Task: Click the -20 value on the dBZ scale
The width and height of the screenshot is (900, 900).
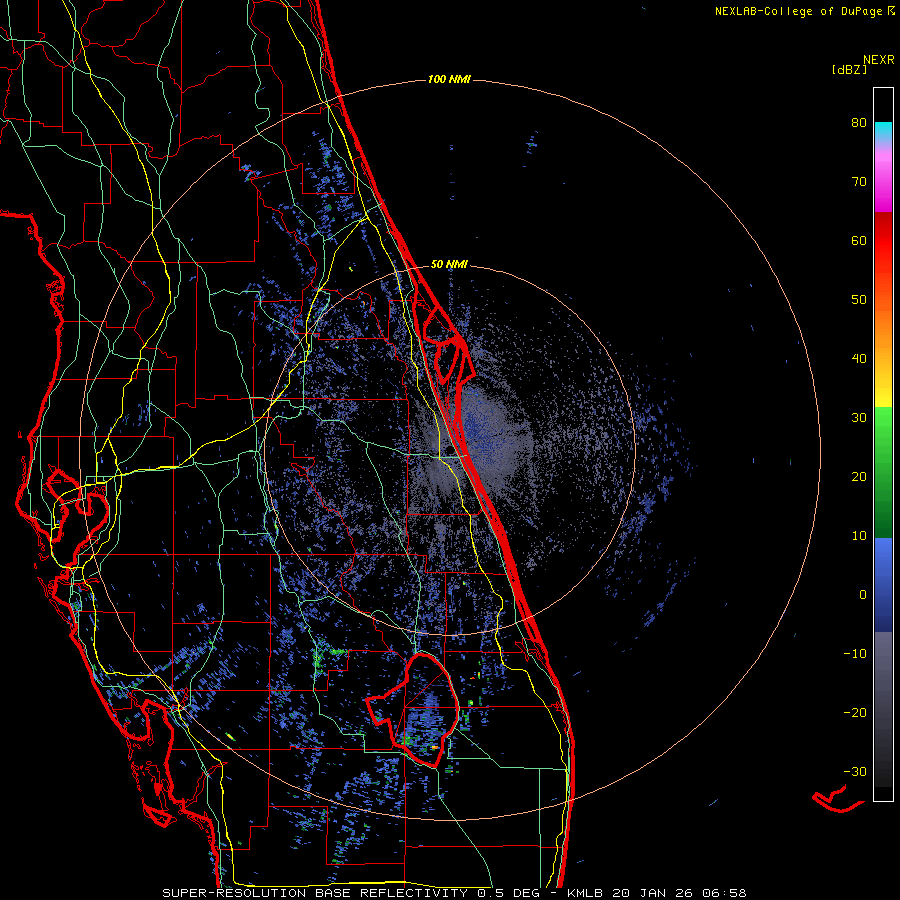Action: (855, 713)
